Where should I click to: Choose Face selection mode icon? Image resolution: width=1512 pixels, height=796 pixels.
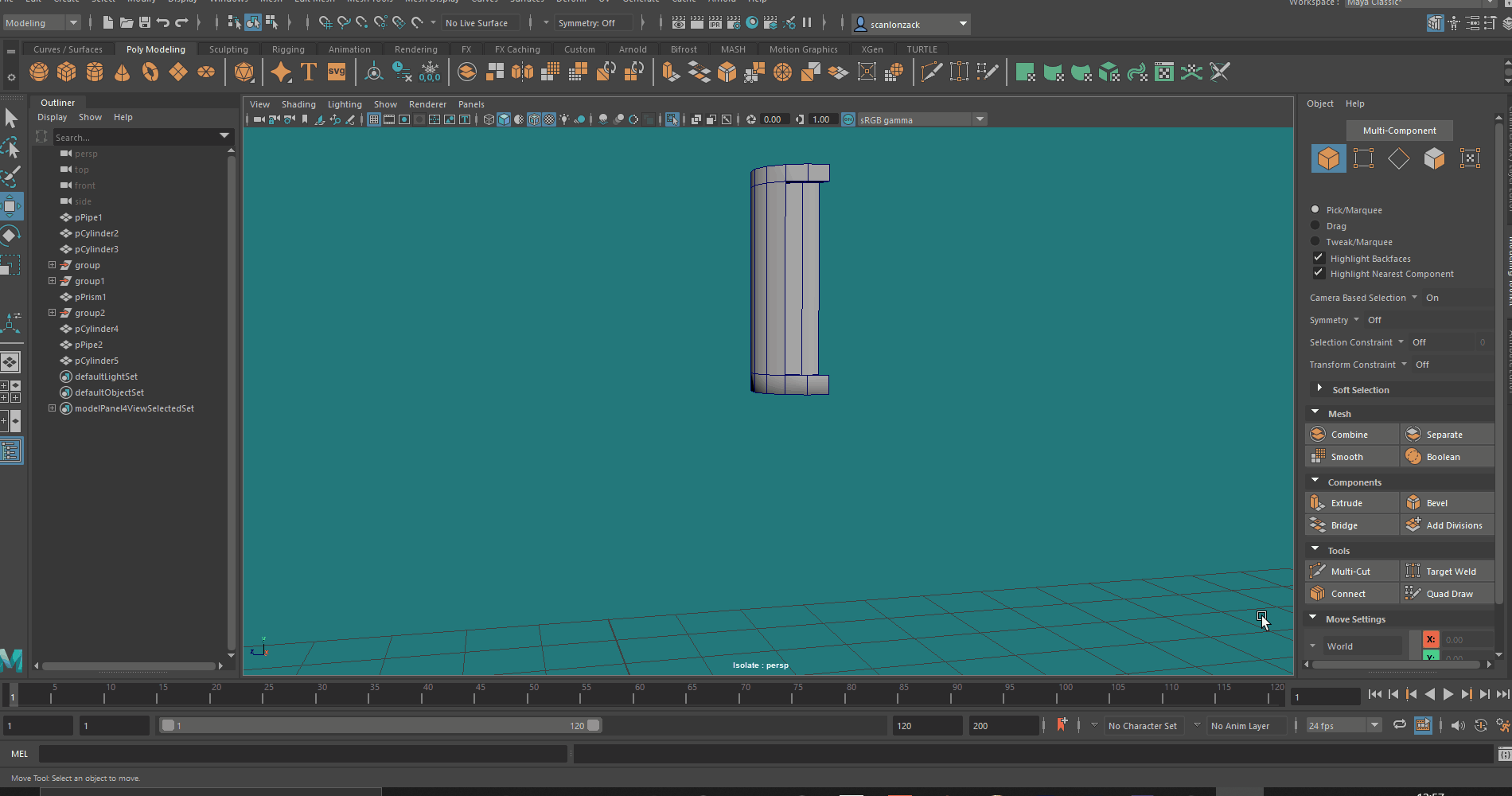[1434, 158]
